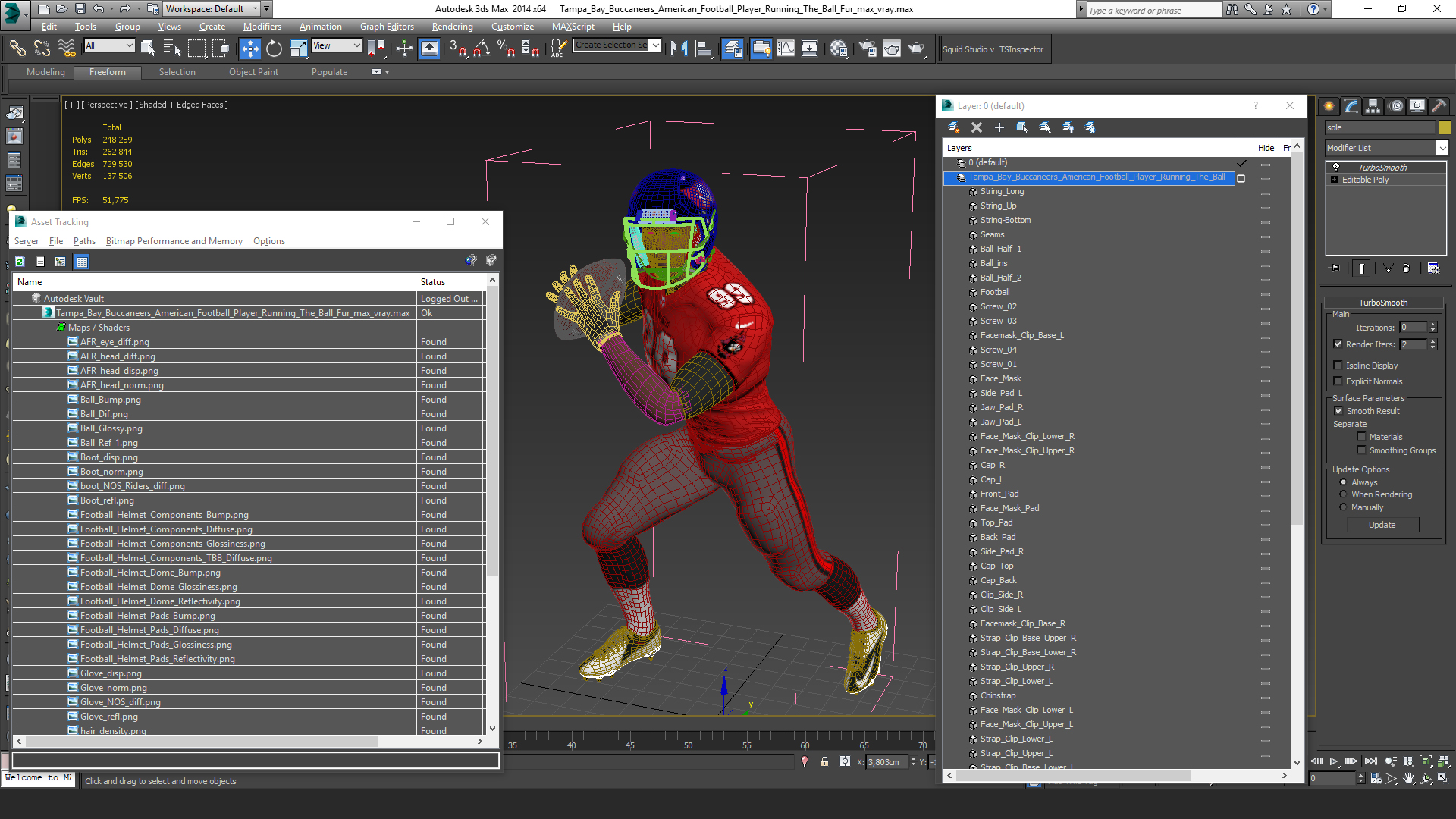Click the Play Animation button
Screen dimensions: 1456x819
point(1334,761)
